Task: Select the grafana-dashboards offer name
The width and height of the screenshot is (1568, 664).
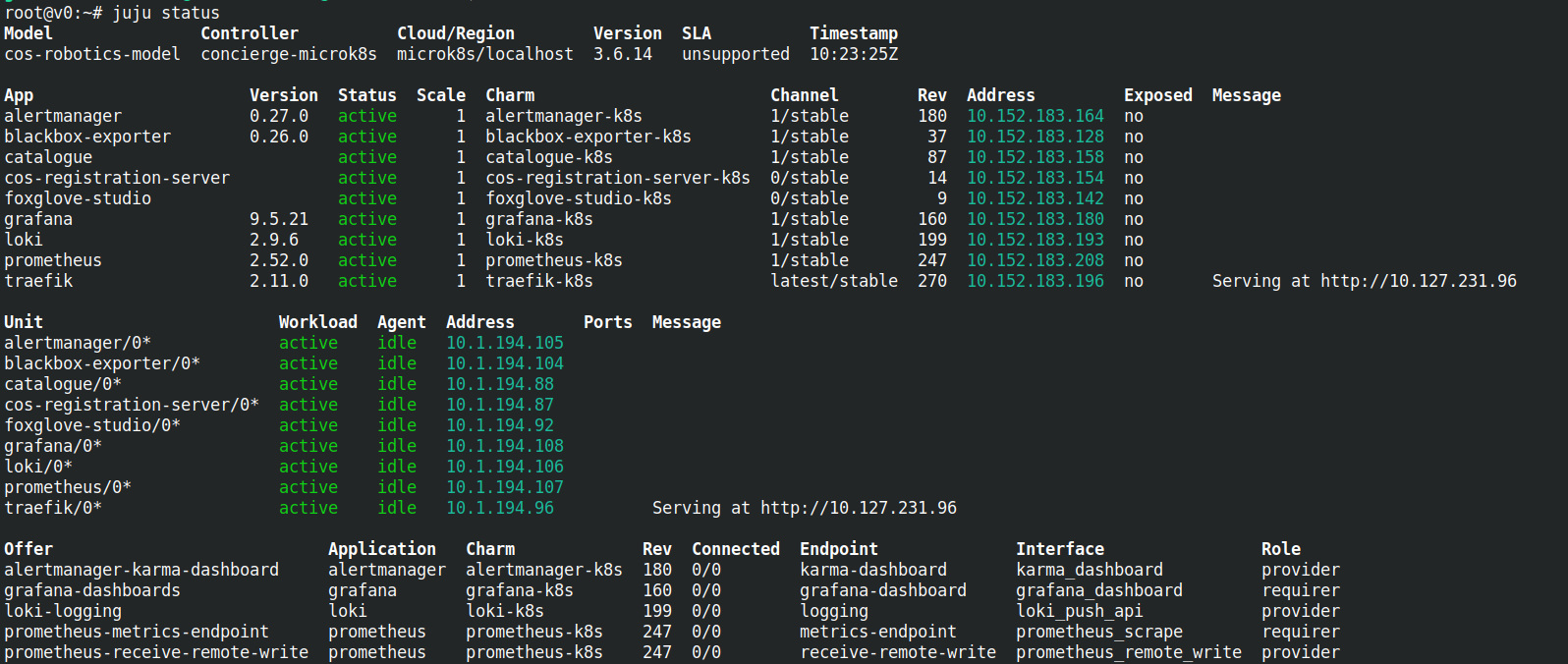Action: click(x=92, y=590)
